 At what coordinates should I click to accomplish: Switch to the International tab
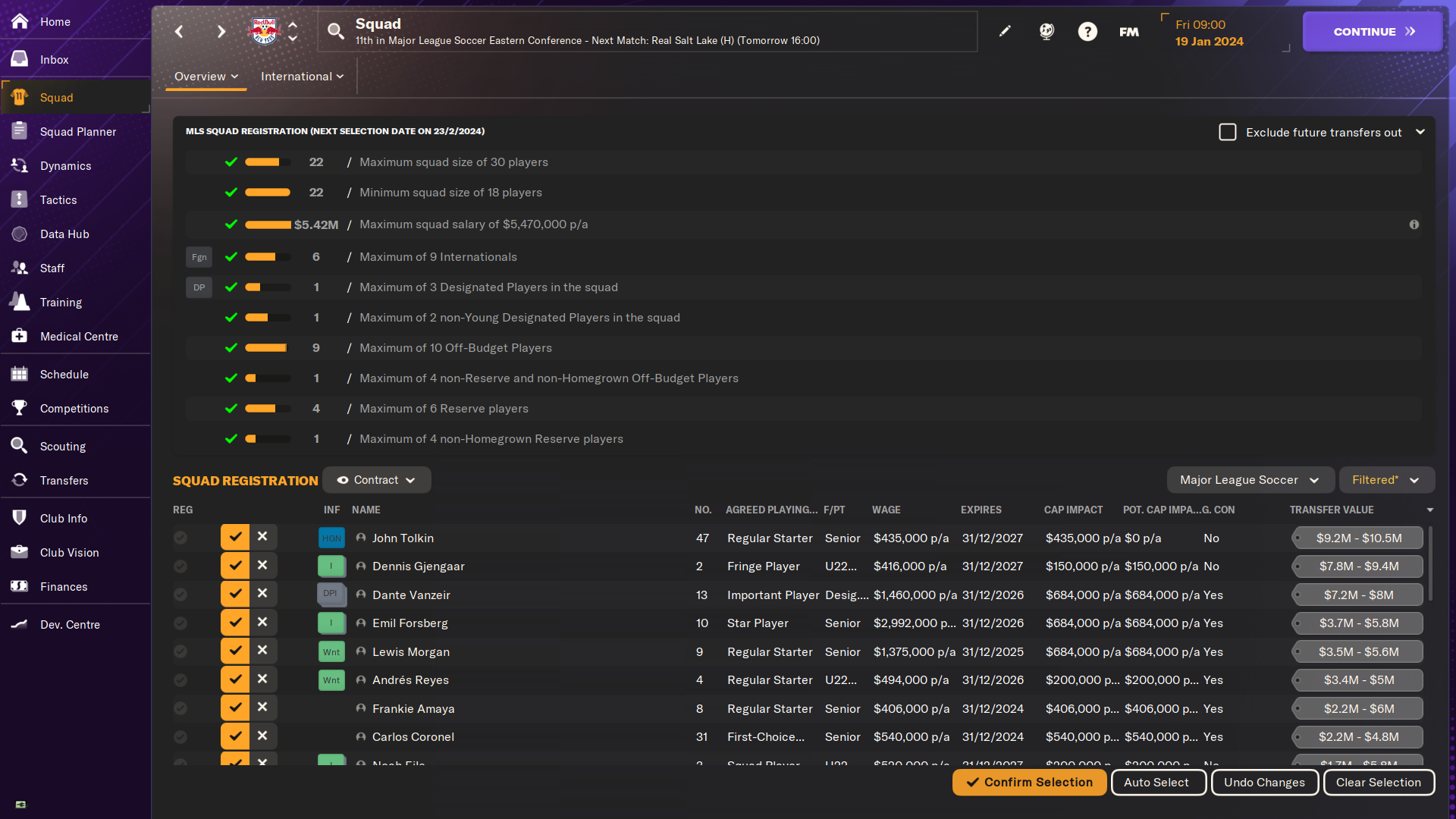[x=302, y=77]
